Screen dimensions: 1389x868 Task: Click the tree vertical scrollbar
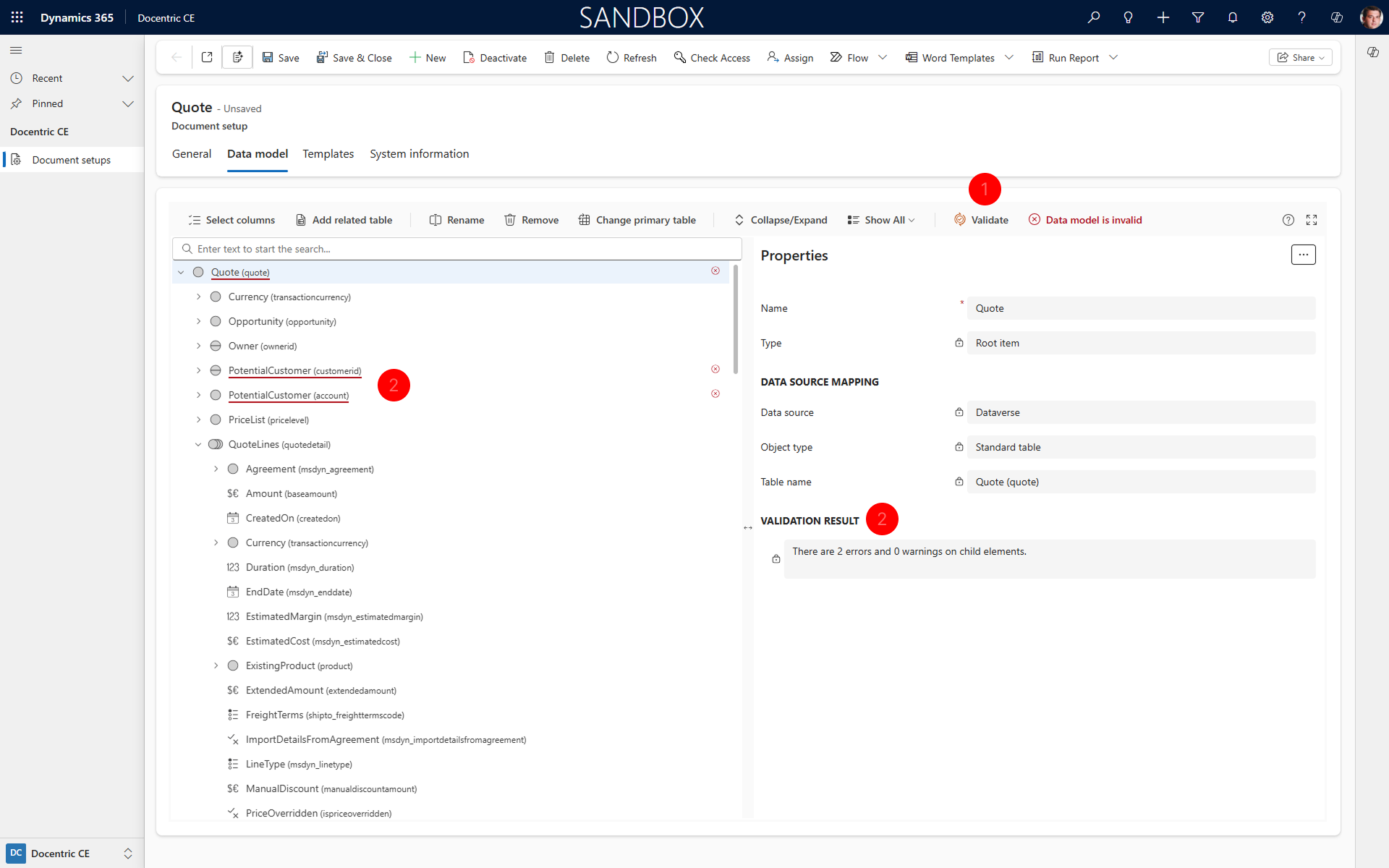point(736,318)
